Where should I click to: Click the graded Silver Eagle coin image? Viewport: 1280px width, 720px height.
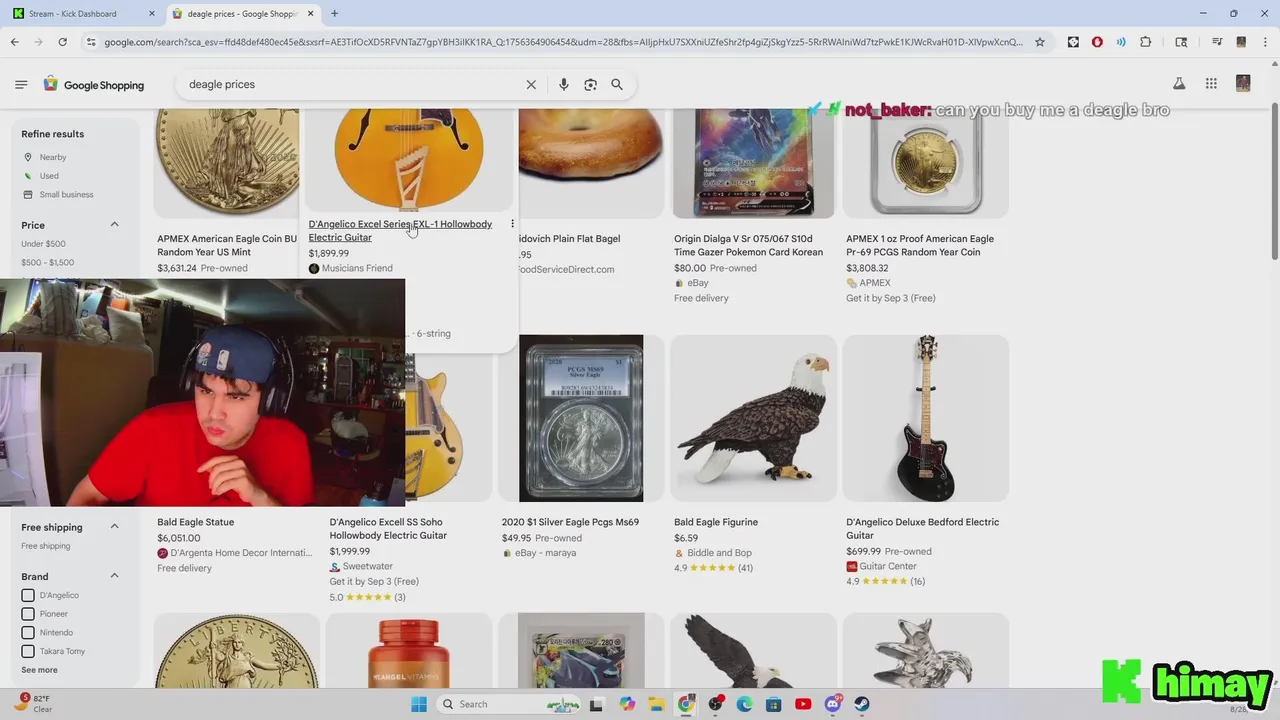pyautogui.click(x=581, y=418)
